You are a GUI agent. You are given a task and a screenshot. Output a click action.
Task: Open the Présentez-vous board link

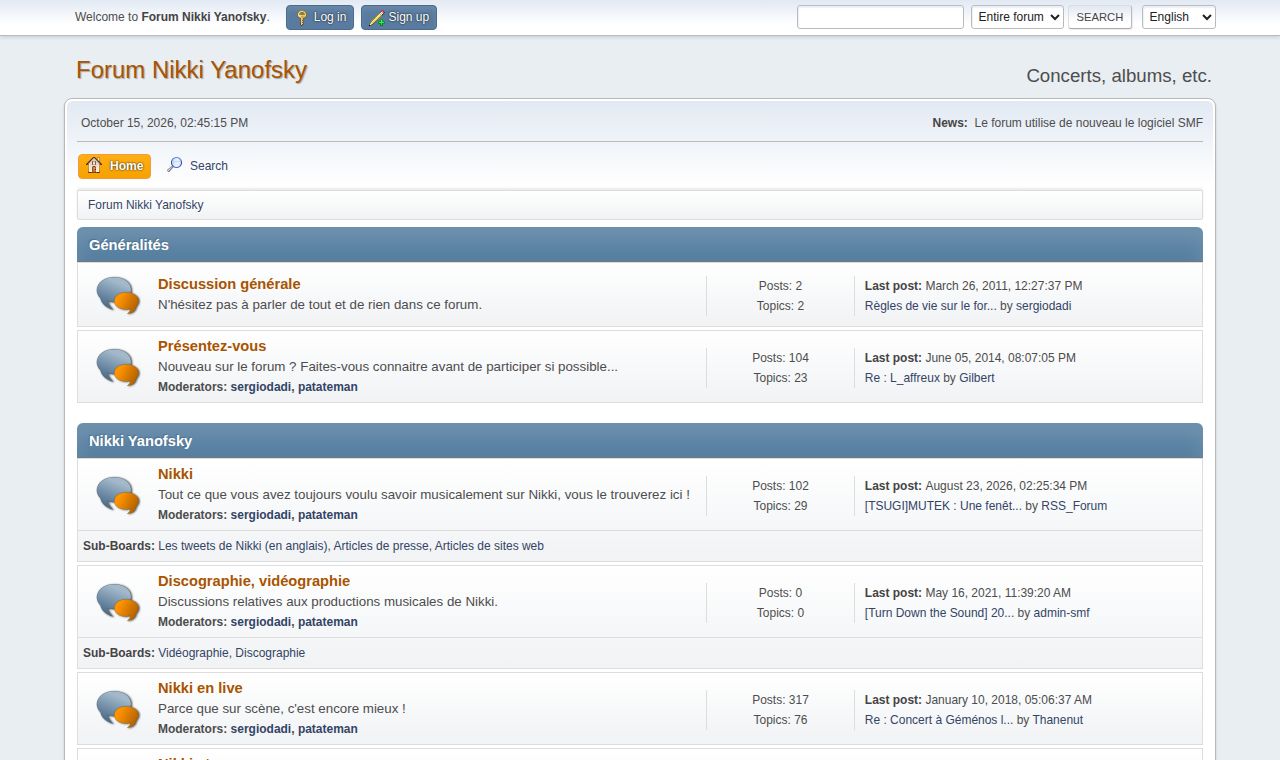[x=212, y=346]
